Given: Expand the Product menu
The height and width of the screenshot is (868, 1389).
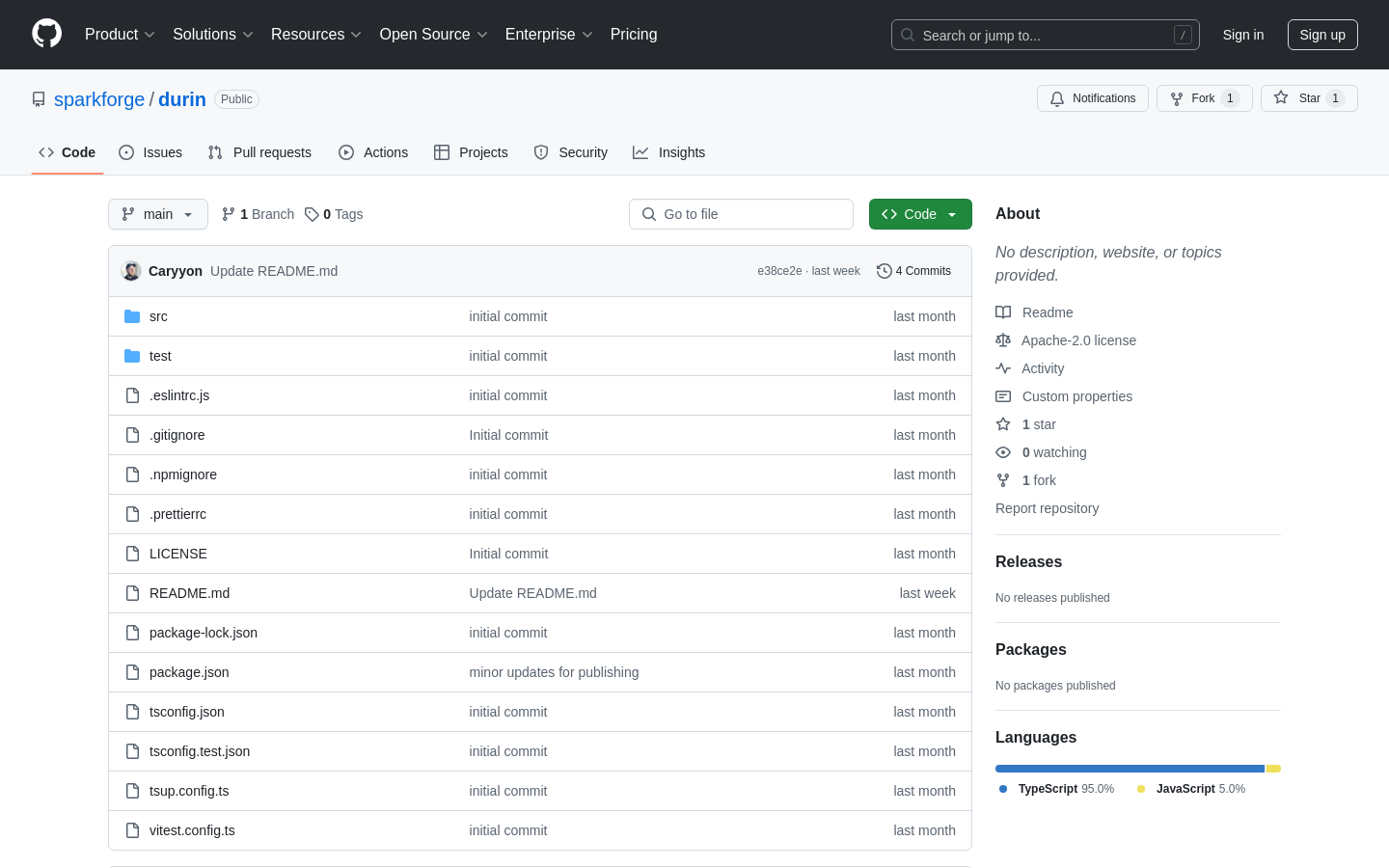Looking at the screenshot, I should tap(120, 35).
